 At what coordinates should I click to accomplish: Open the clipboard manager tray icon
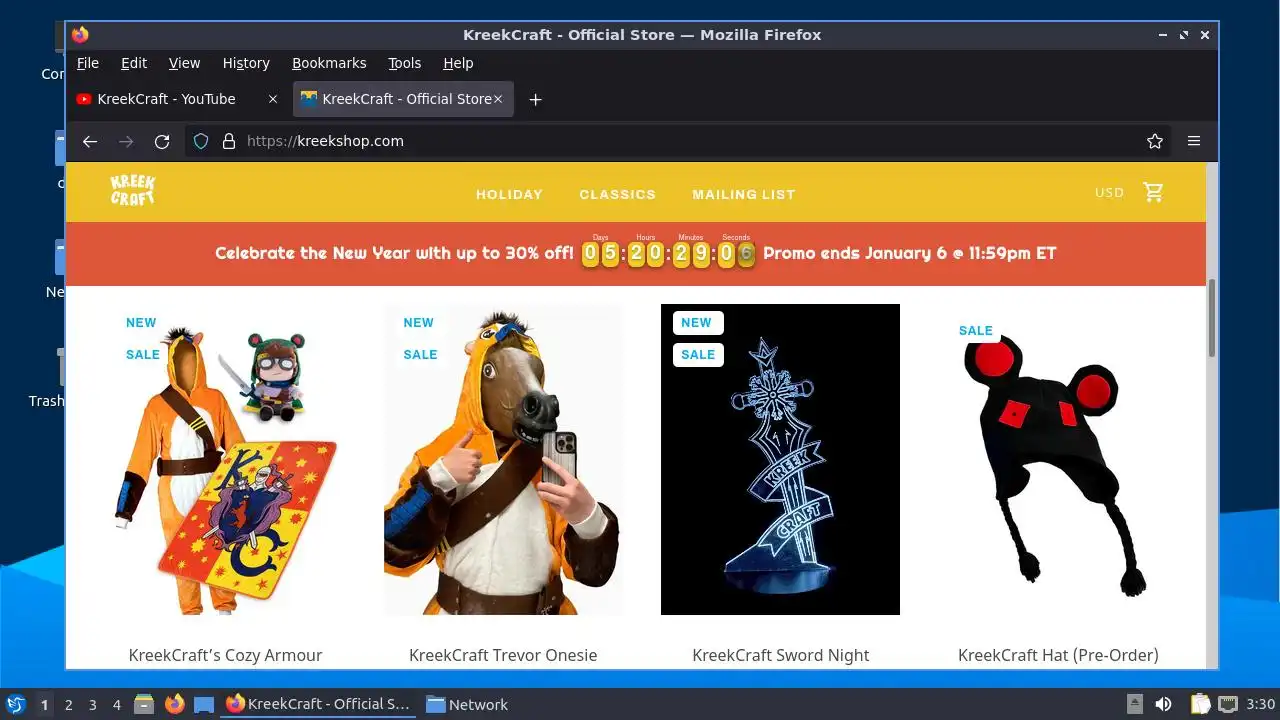pyautogui.click(x=1200, y=704)
